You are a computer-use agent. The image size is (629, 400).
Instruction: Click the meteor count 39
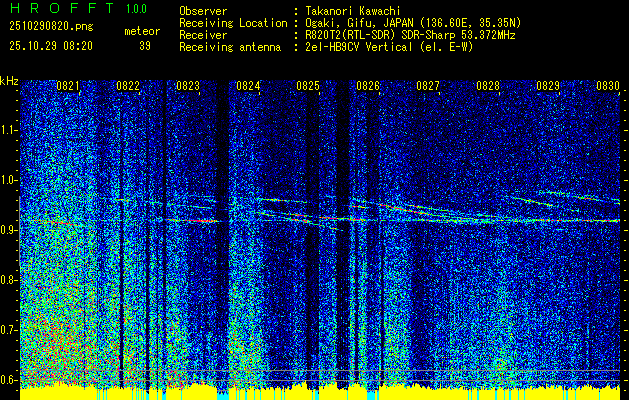coord(145,46)
